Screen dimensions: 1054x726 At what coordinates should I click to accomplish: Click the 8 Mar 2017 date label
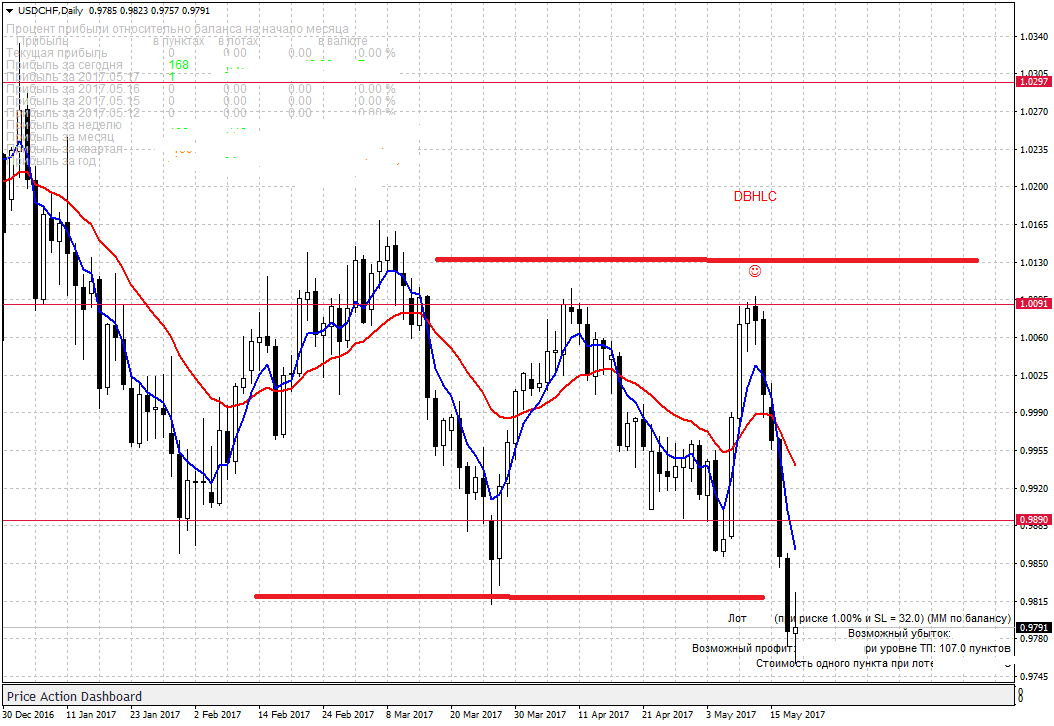click(409, 715)
